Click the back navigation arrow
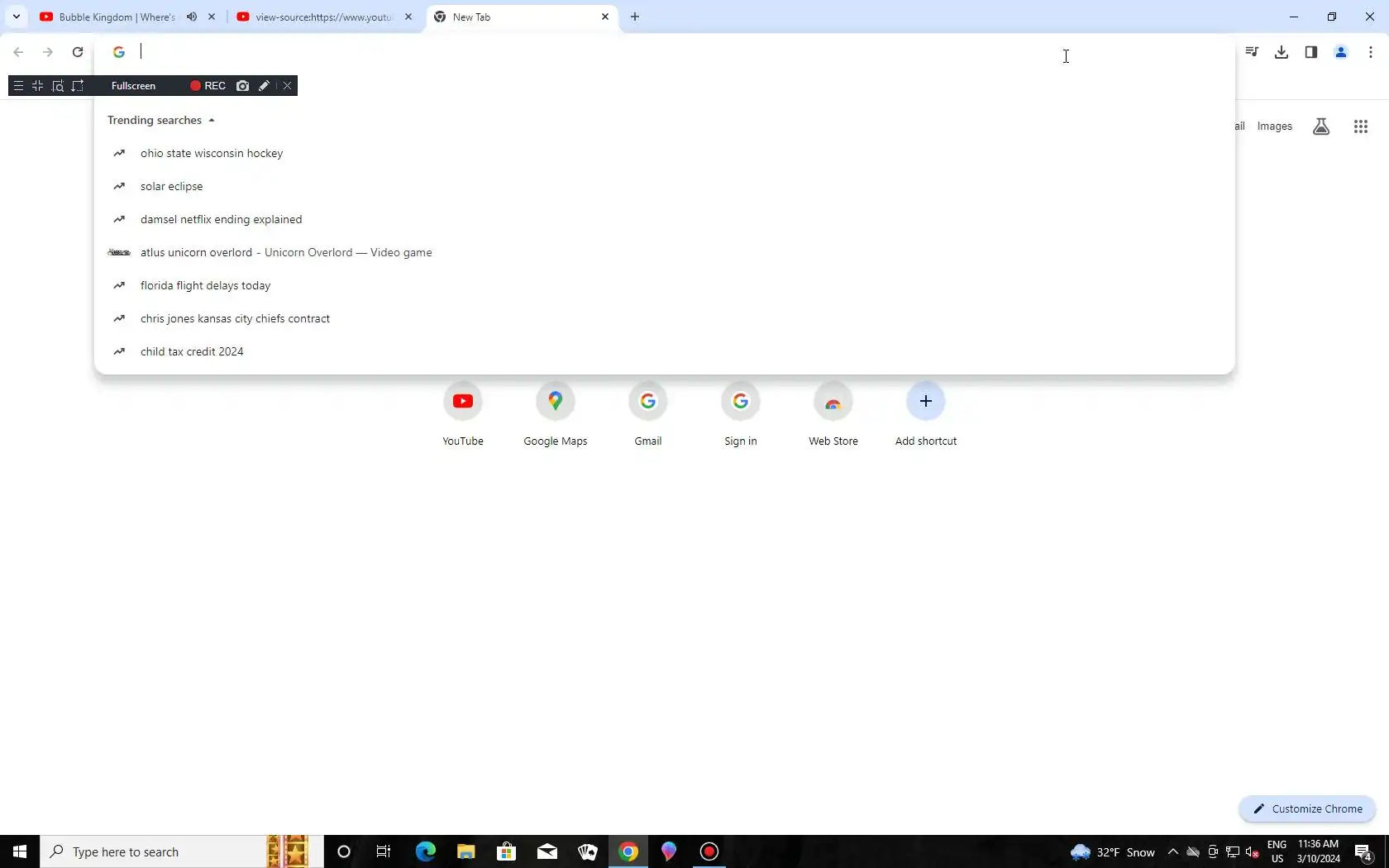 [x=18, y=52]
